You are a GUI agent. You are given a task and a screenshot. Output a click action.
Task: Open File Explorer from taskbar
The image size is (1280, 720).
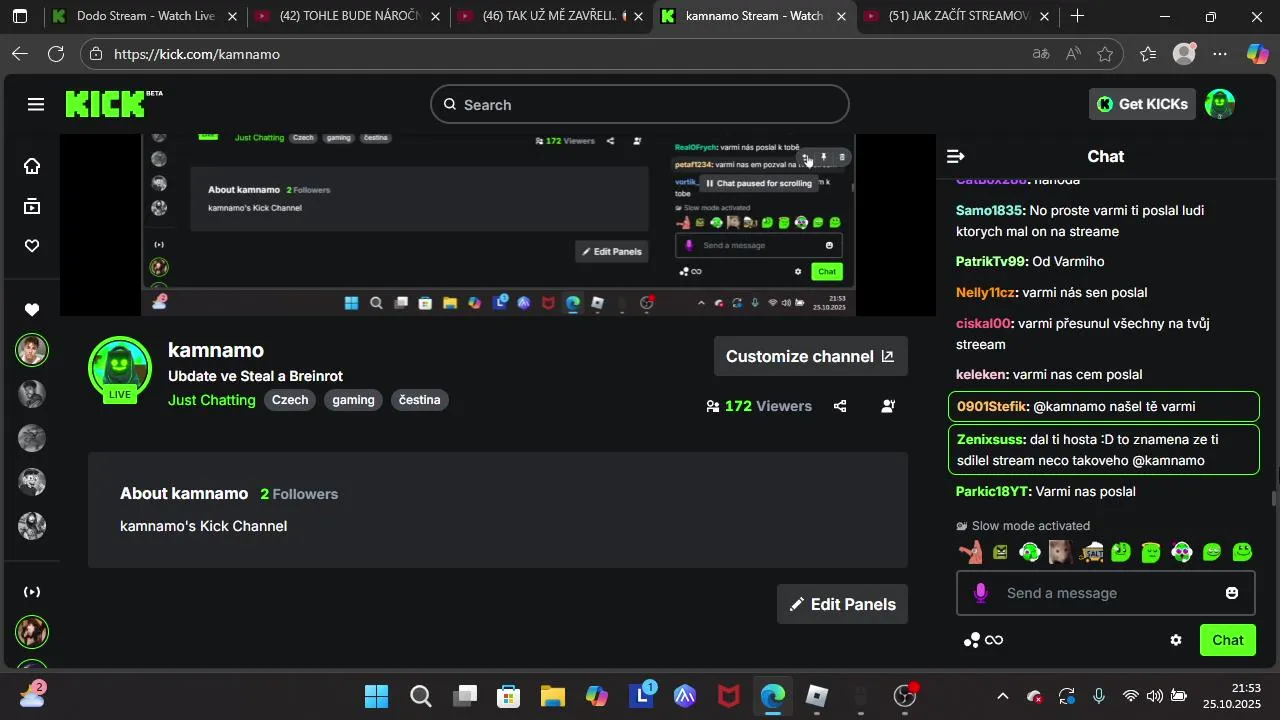click(x=553, y=696)
